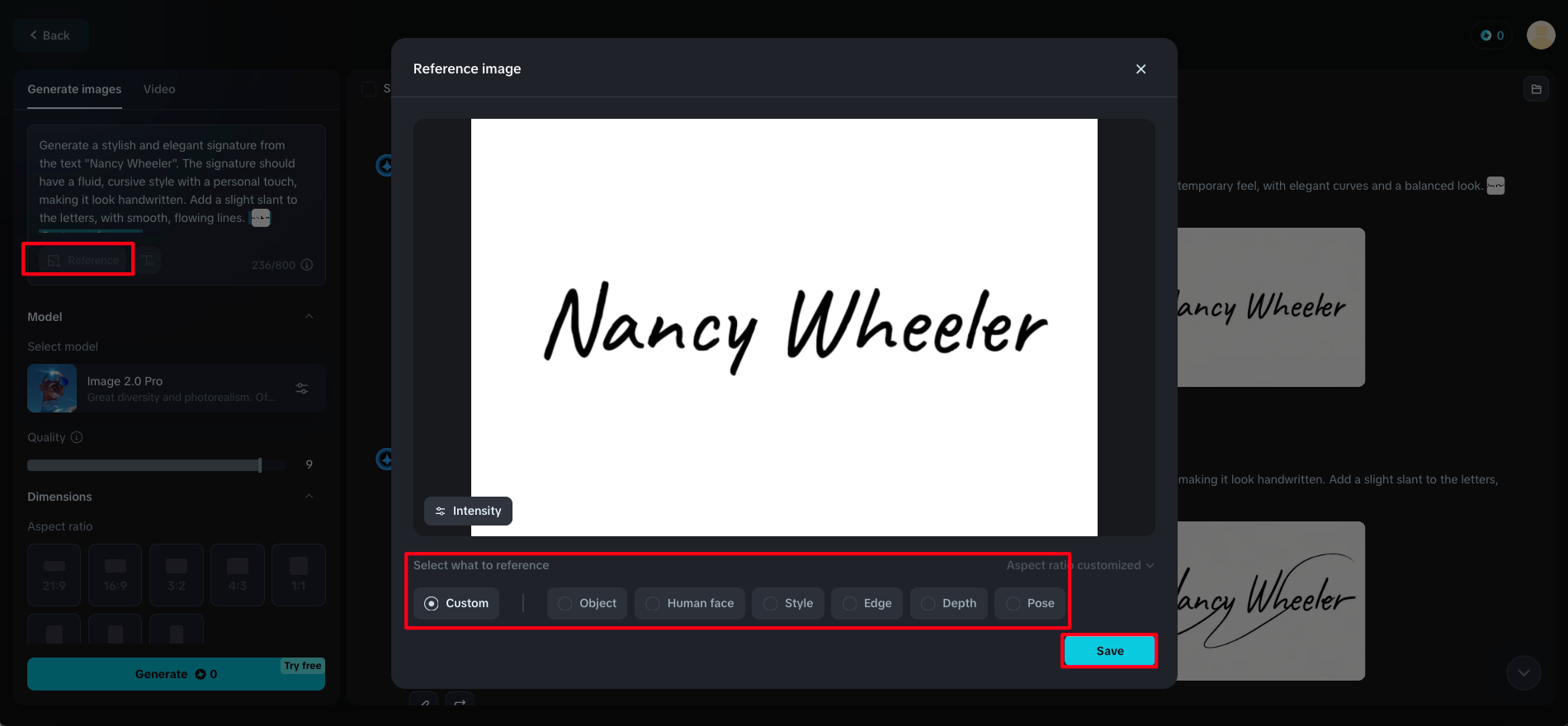Save the reference image settings
Image resolution: width=1568 pixels, height=726 pixels.
click(1109, 651)
